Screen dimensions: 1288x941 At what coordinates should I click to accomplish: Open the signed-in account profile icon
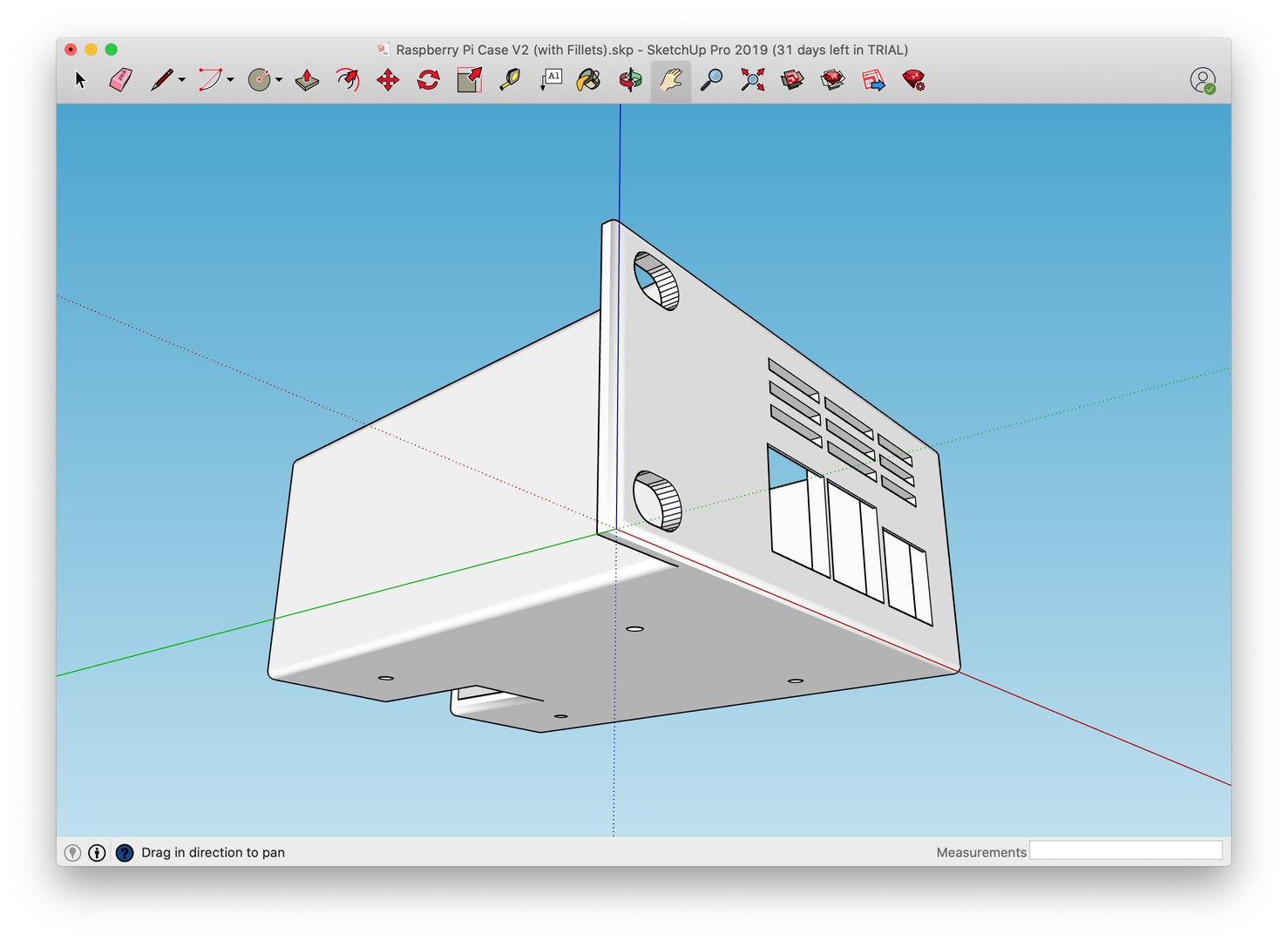tap(1203, 80)
